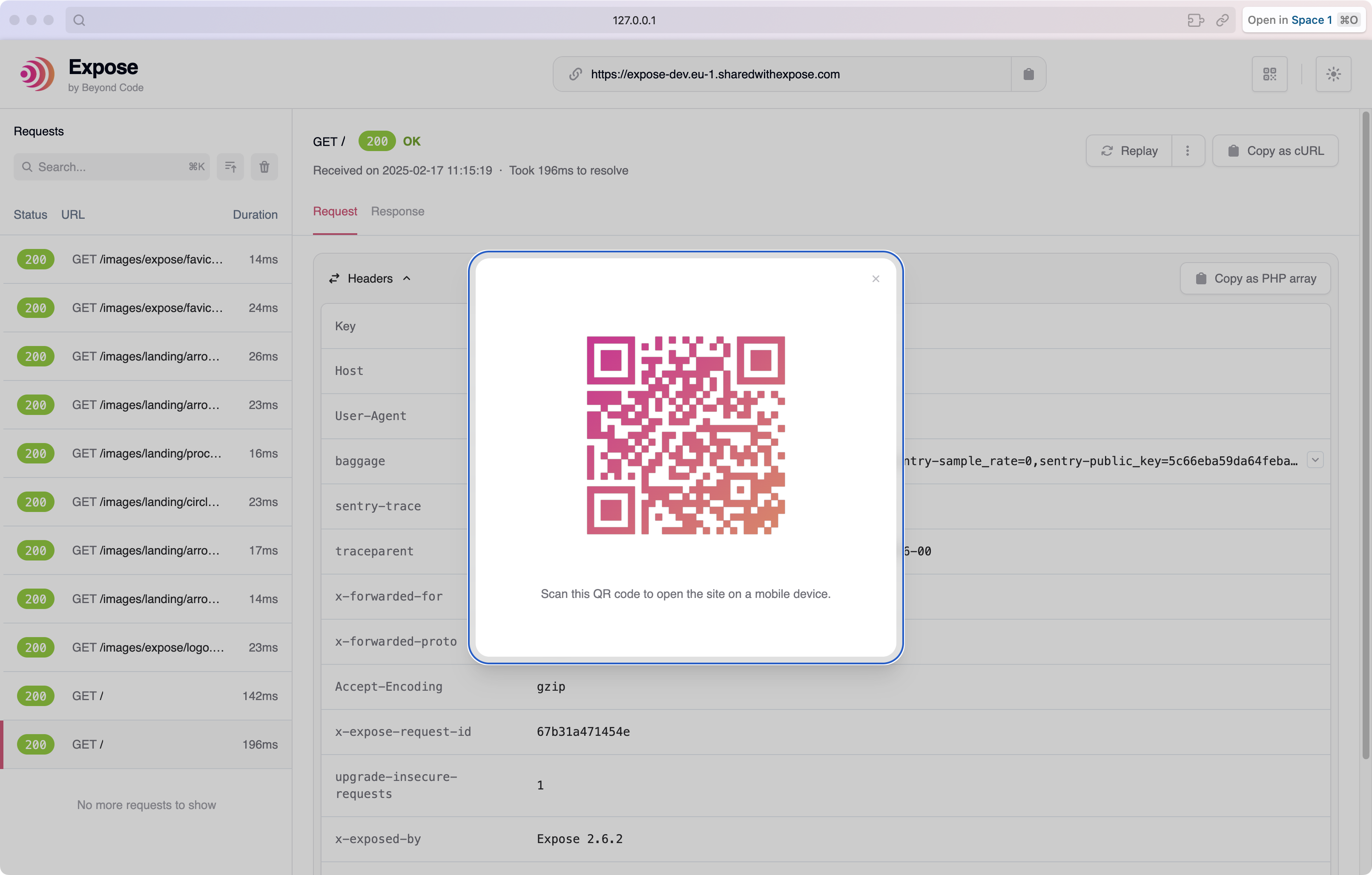This screenshot has height=875, width=1372.
Task: Click the x-expose-request-id value 67b31a471454e
Action: pos(583,732)
